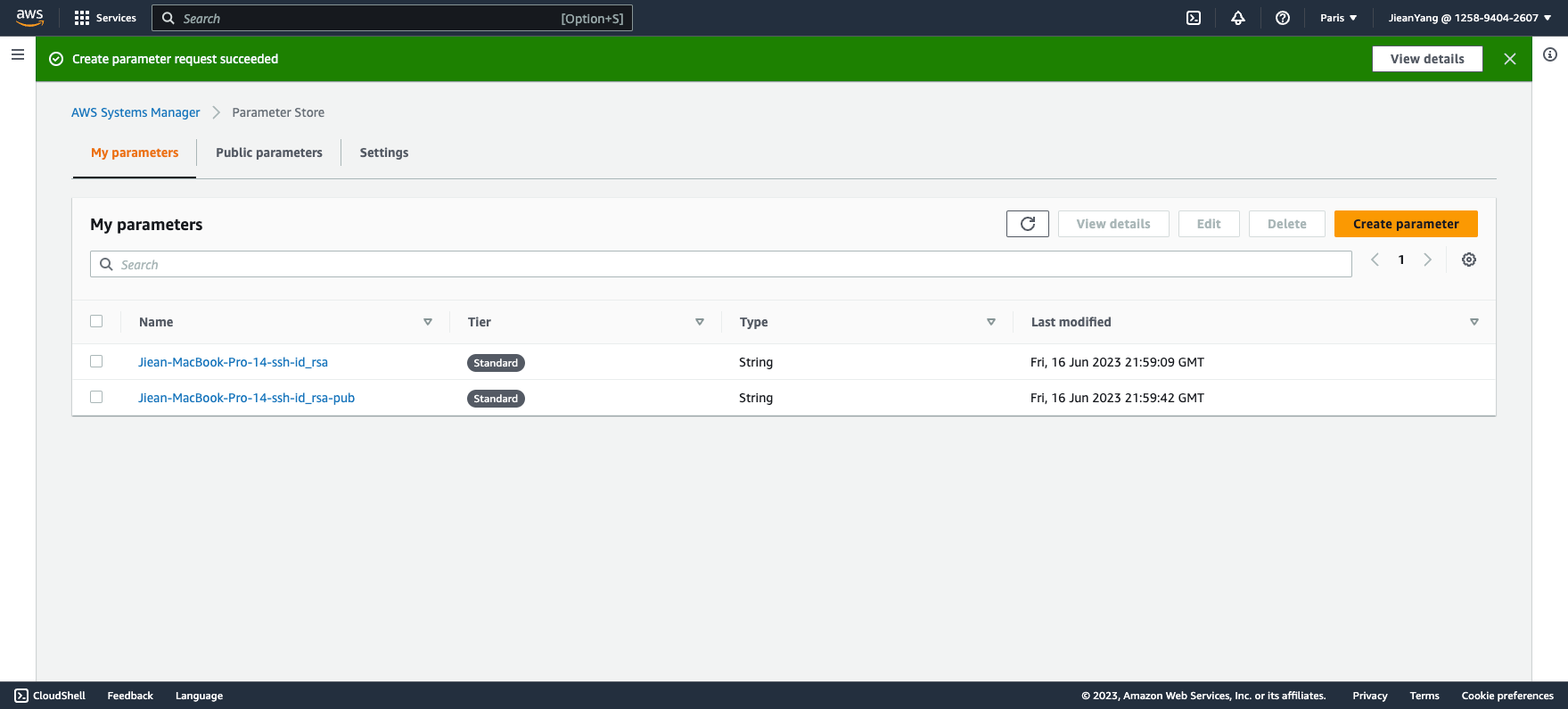The image size is (1568, 709).
Task: Click page number 1
Action: (1401, 260)
